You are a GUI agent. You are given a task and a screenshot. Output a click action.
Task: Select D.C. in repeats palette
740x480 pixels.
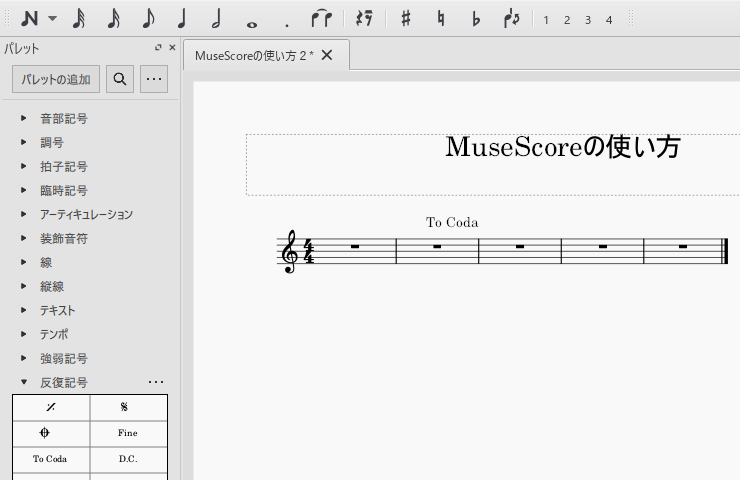click(x=129, y=459)
